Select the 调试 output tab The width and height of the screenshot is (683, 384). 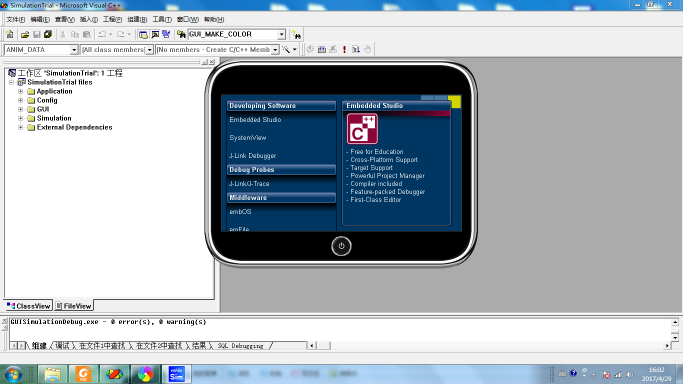click(62, 346)
